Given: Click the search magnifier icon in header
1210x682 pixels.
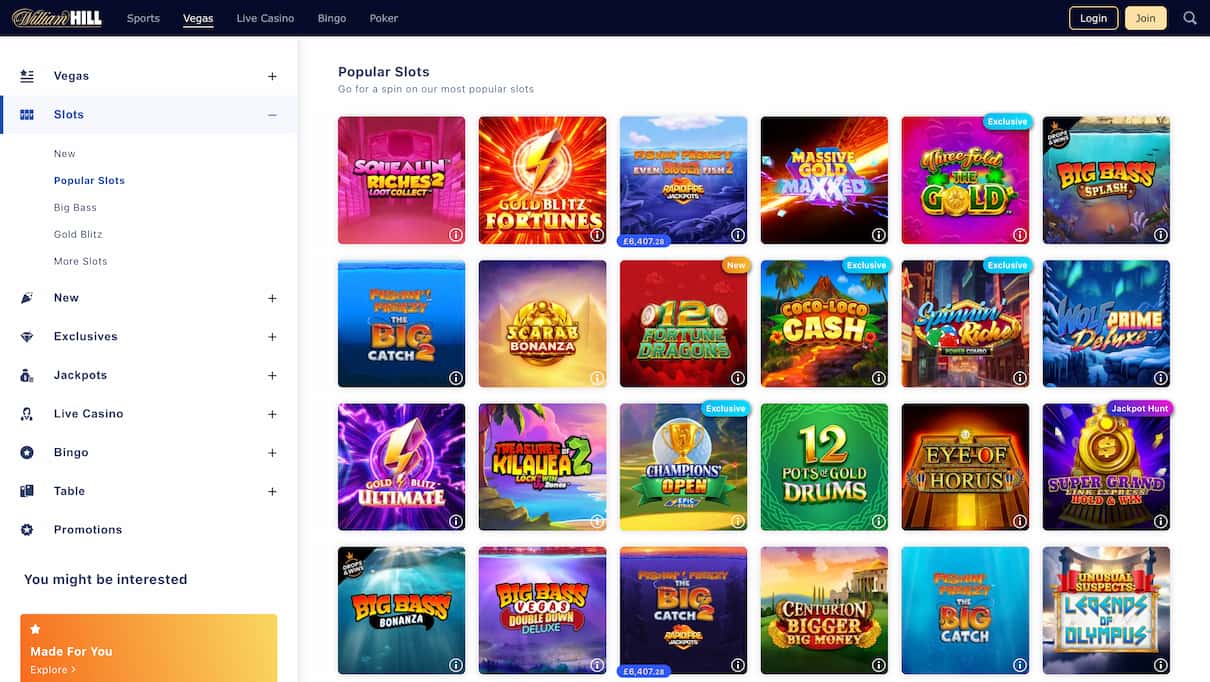Looking at the screenshot, I should click(x=1189, y=18).
